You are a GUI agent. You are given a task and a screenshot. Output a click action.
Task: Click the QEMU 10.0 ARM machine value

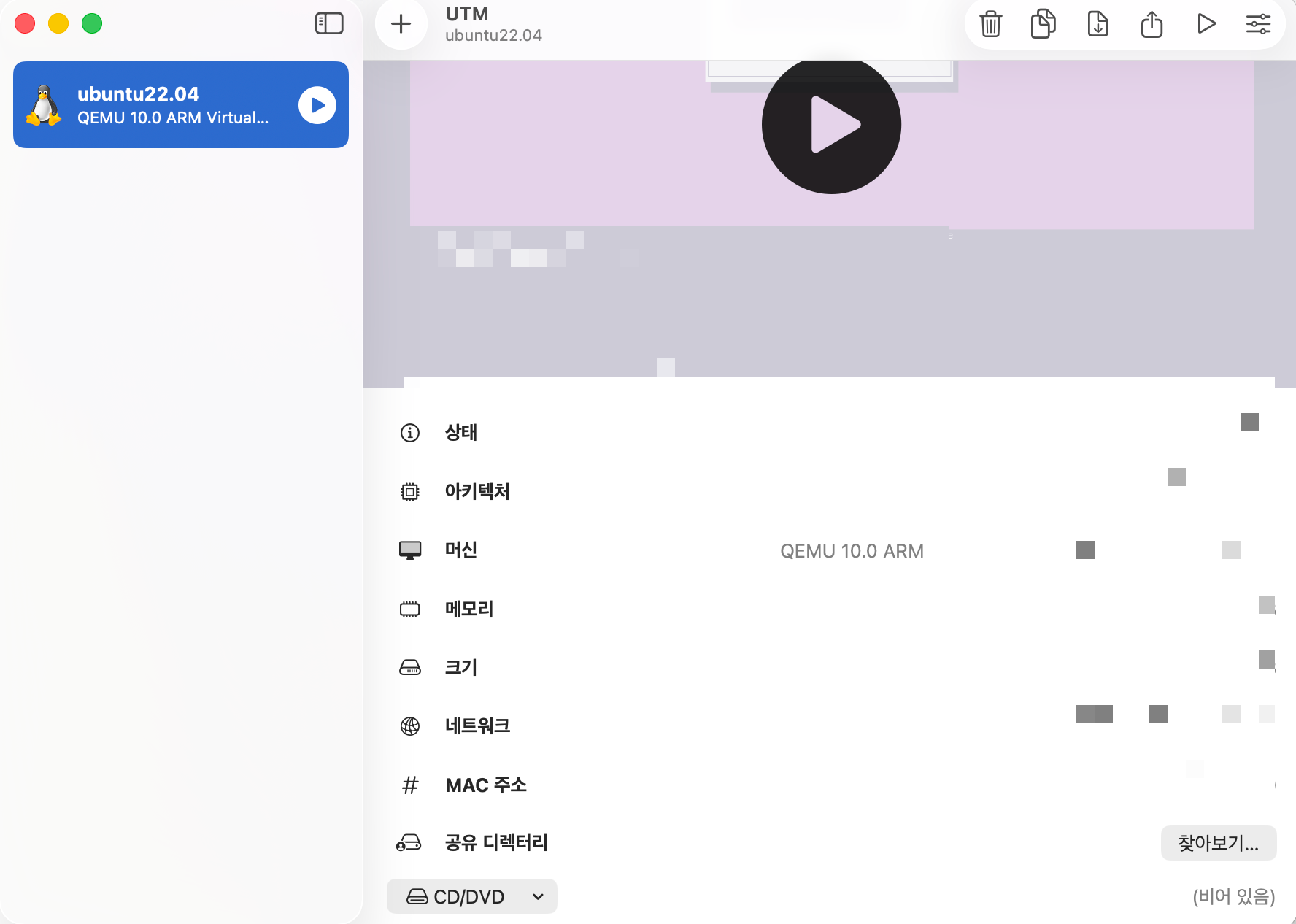[x=852, y=551]
